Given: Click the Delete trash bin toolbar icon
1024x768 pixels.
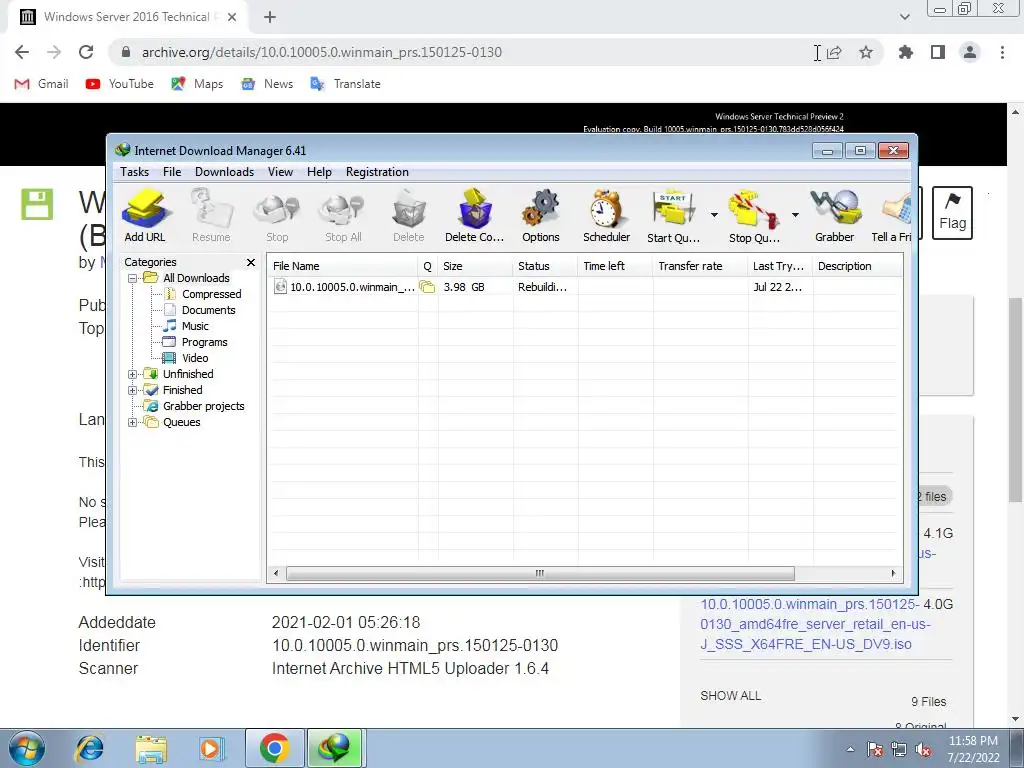Looking at the screenshot, I should pyautogui.click(x=409, y=216).
